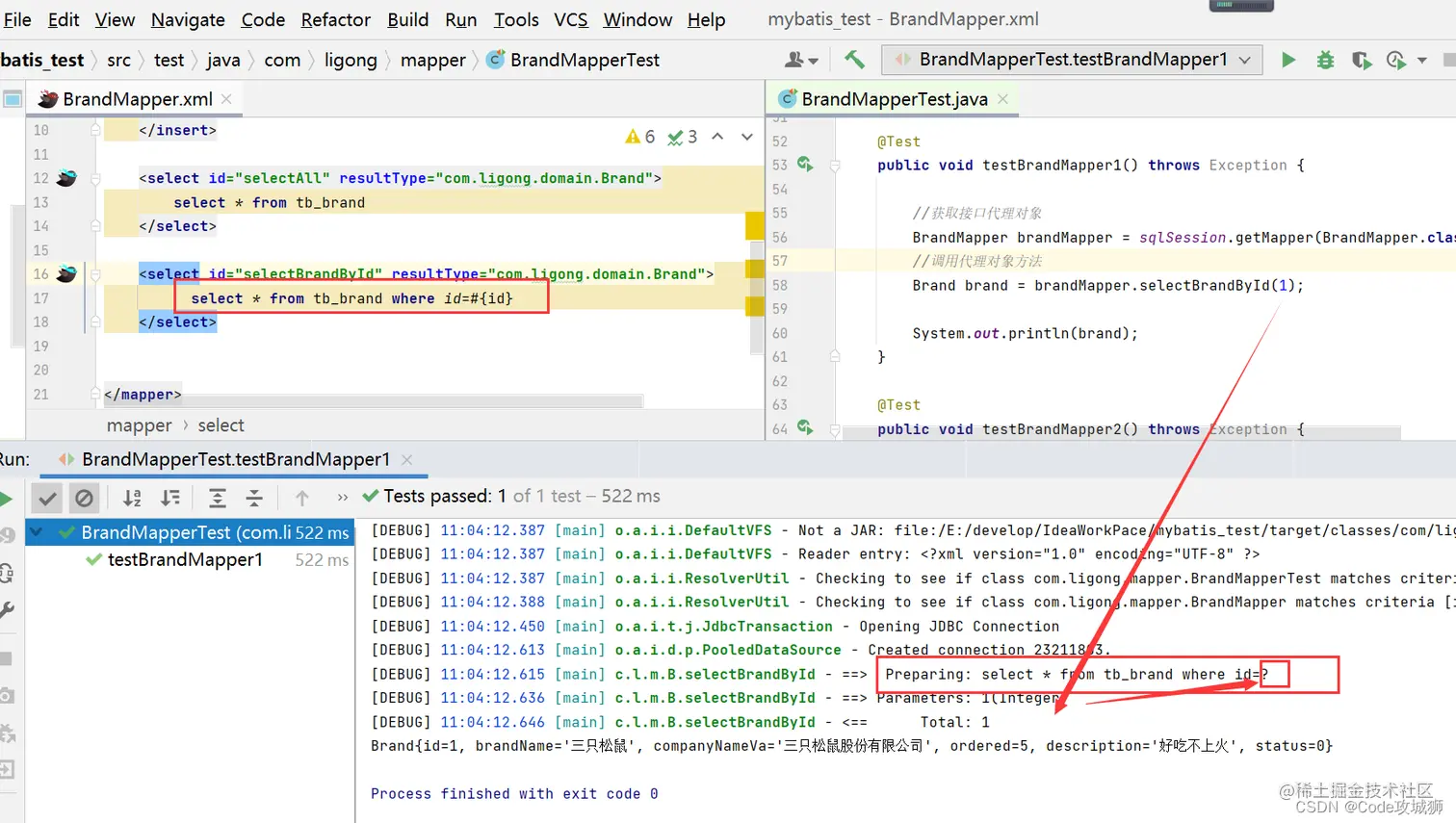
Task: Toggle Show Ignored tests button
Action: tap(85, 498)
